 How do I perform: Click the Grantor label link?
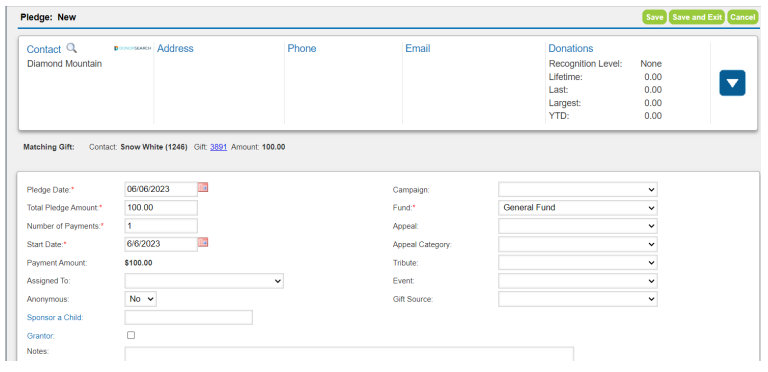(41, 336)
